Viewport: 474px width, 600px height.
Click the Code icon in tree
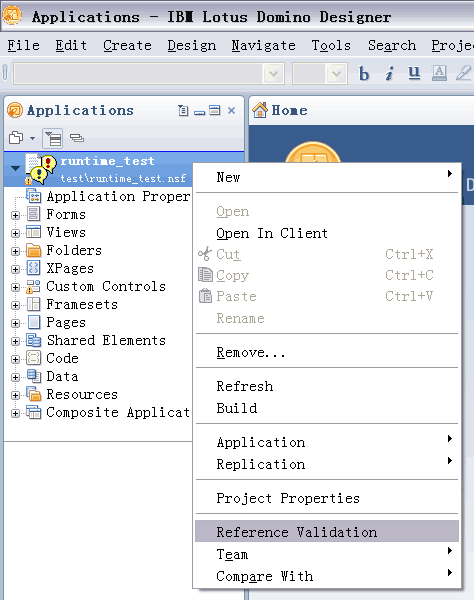34,358
